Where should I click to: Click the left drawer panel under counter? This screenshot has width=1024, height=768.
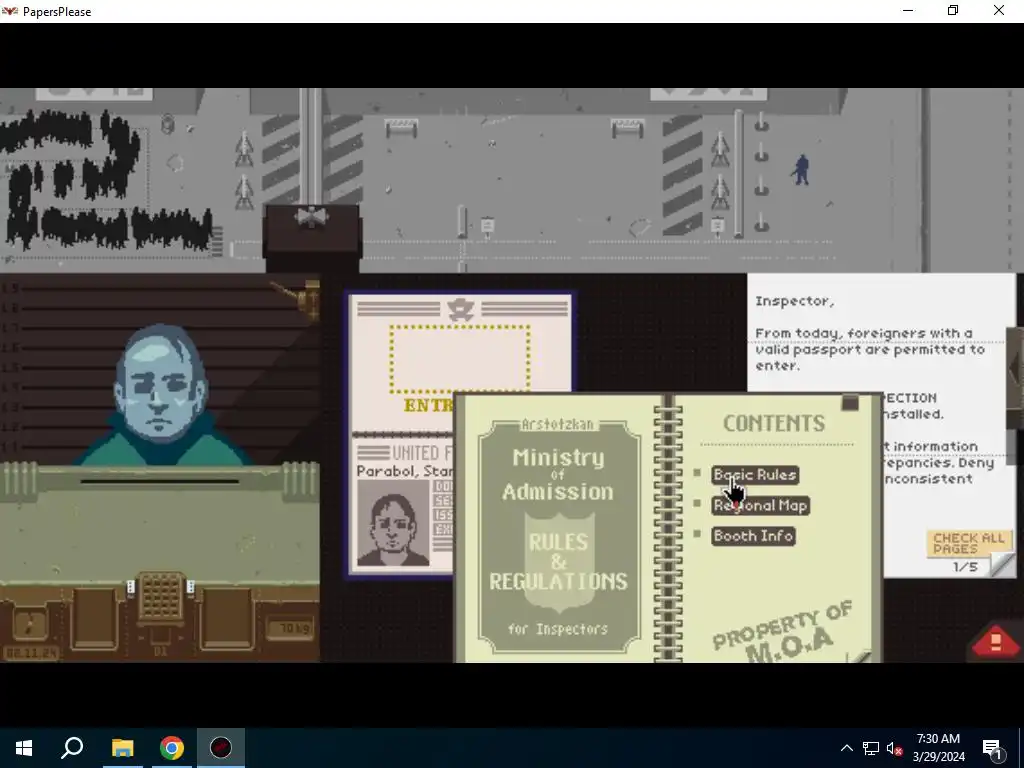(x=95, y=617)
